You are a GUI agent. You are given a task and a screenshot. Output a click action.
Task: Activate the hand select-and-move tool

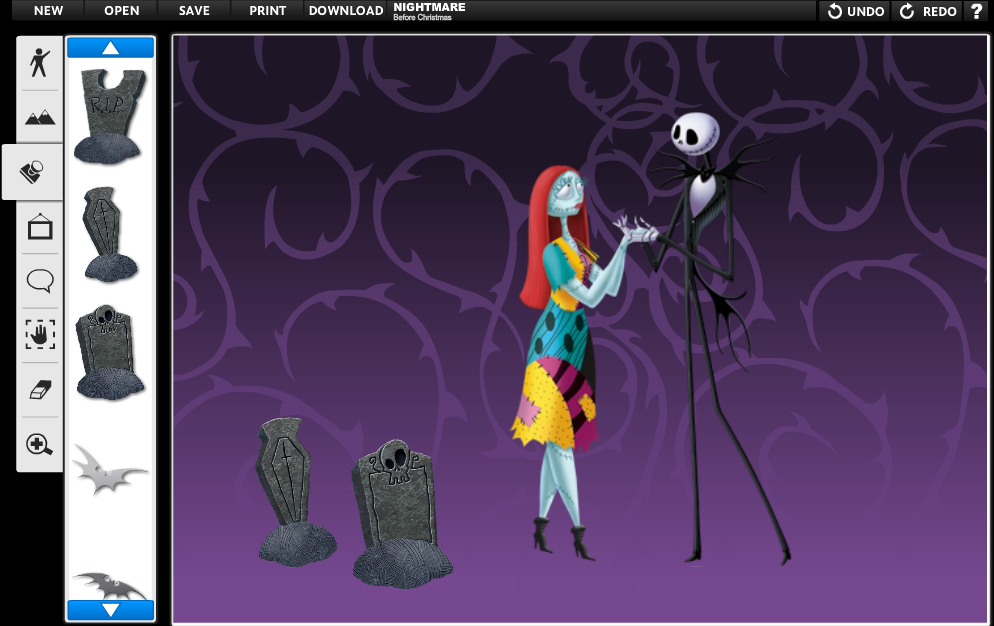coord(40,334)
